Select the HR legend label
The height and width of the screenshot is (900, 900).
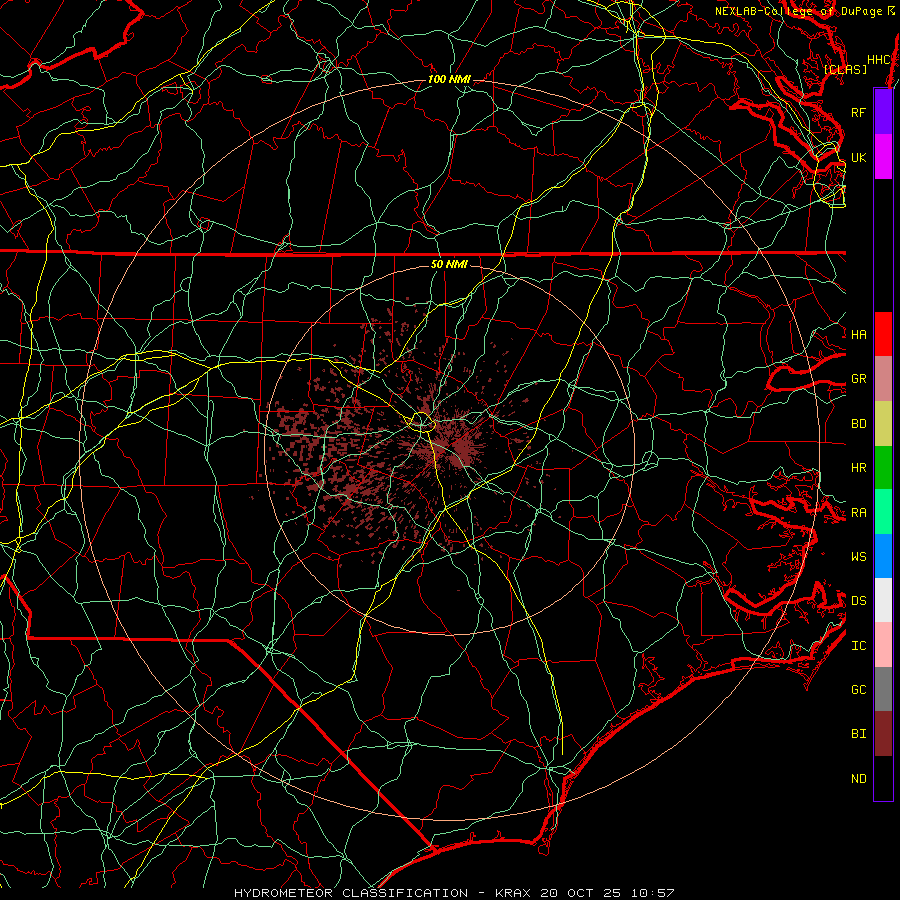pos(858,468)
